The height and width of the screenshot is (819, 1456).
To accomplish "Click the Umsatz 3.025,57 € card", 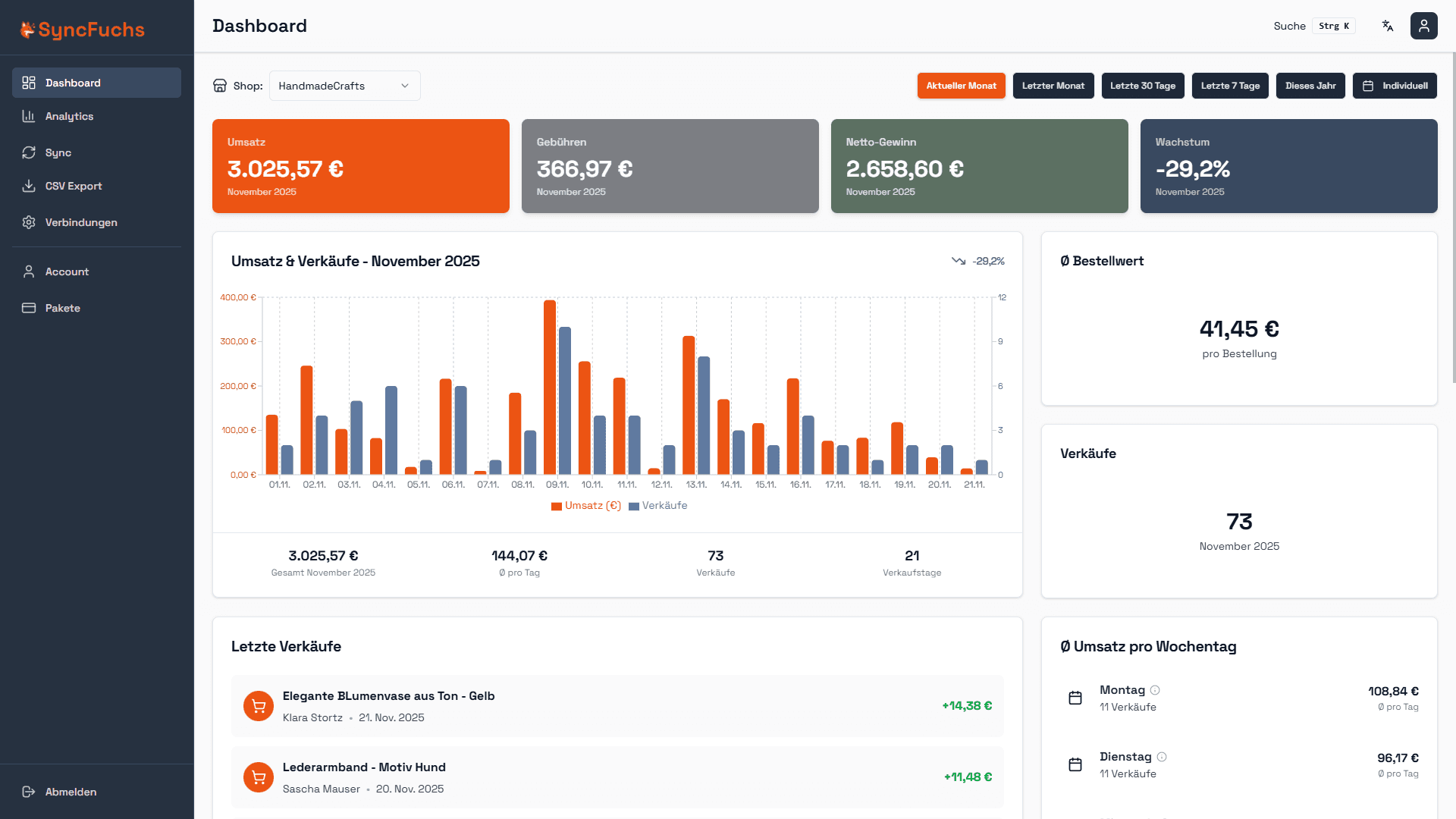I will click(361, 166).
